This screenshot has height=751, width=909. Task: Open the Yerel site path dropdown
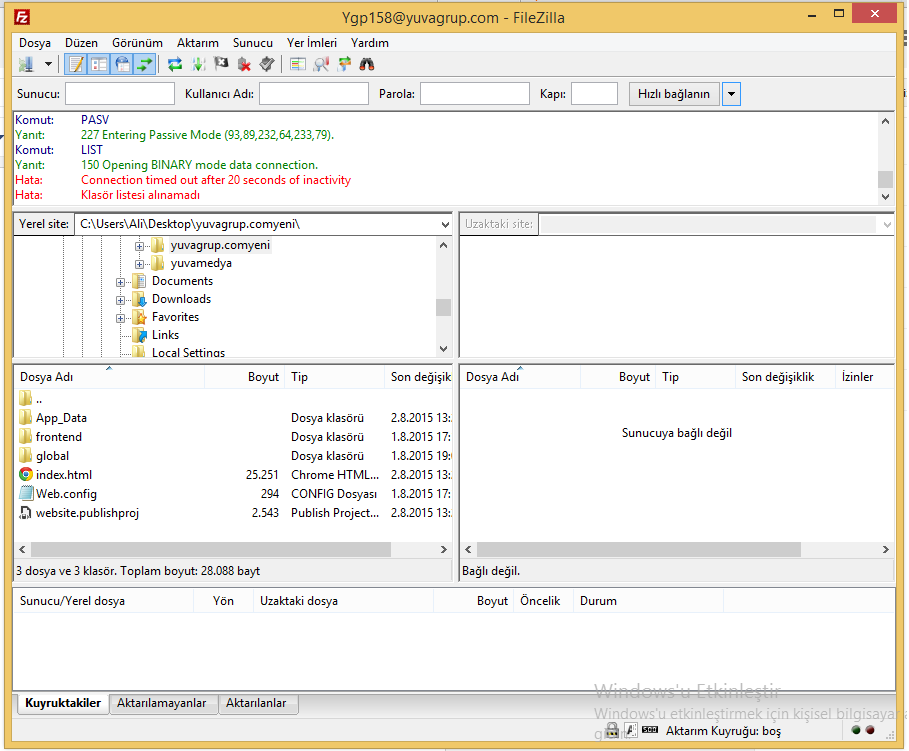click(445, 224)
